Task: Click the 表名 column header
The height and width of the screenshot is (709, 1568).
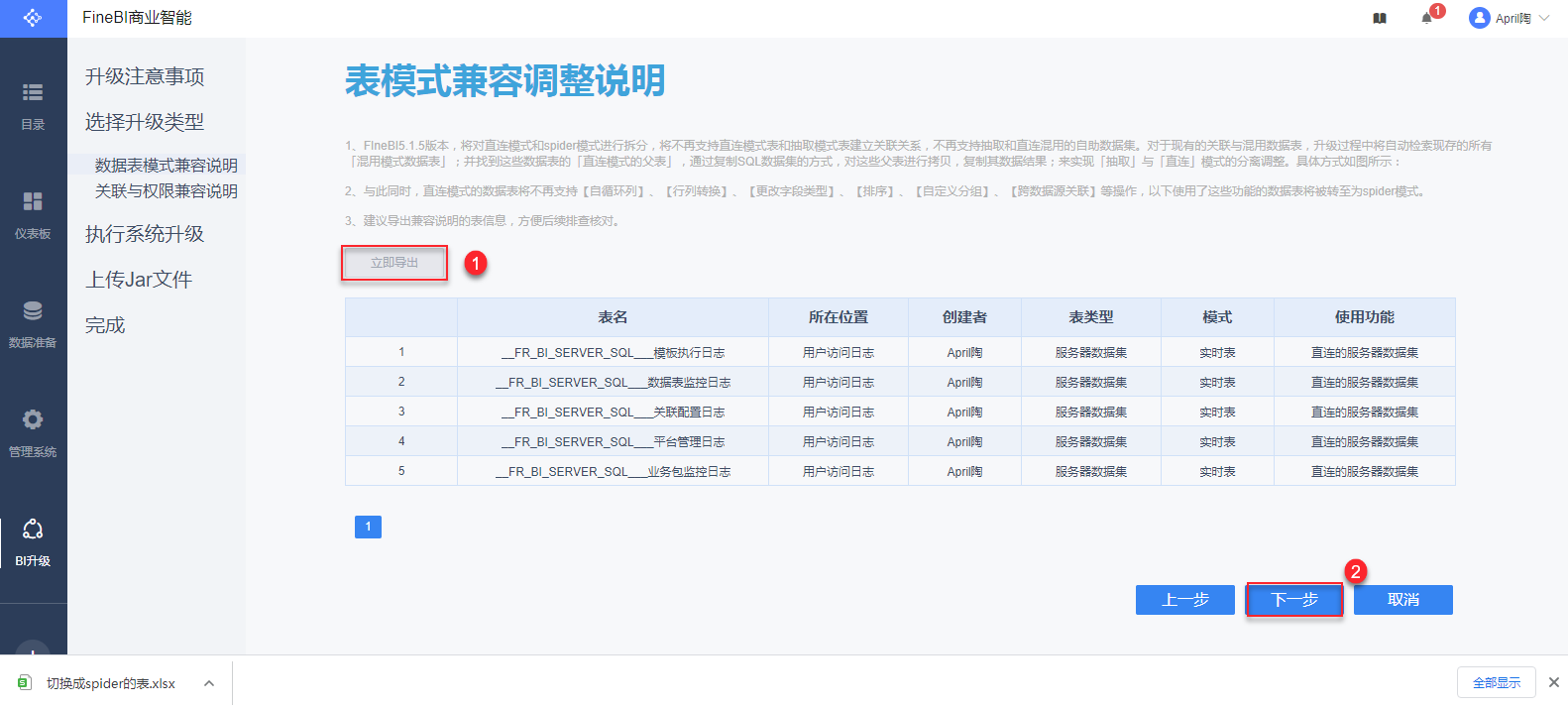Action: [613, 317]
